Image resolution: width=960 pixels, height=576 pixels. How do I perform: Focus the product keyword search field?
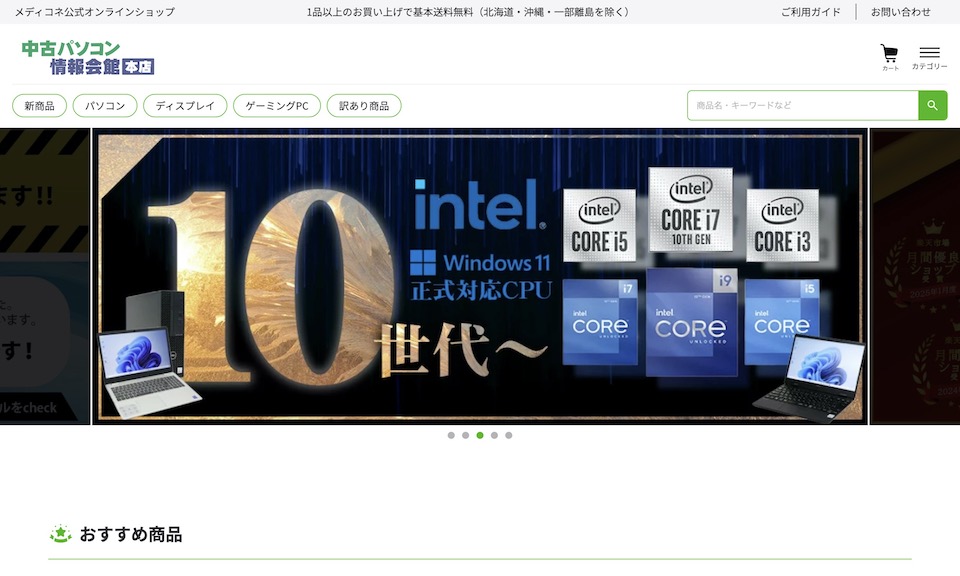tap(803, 105)
